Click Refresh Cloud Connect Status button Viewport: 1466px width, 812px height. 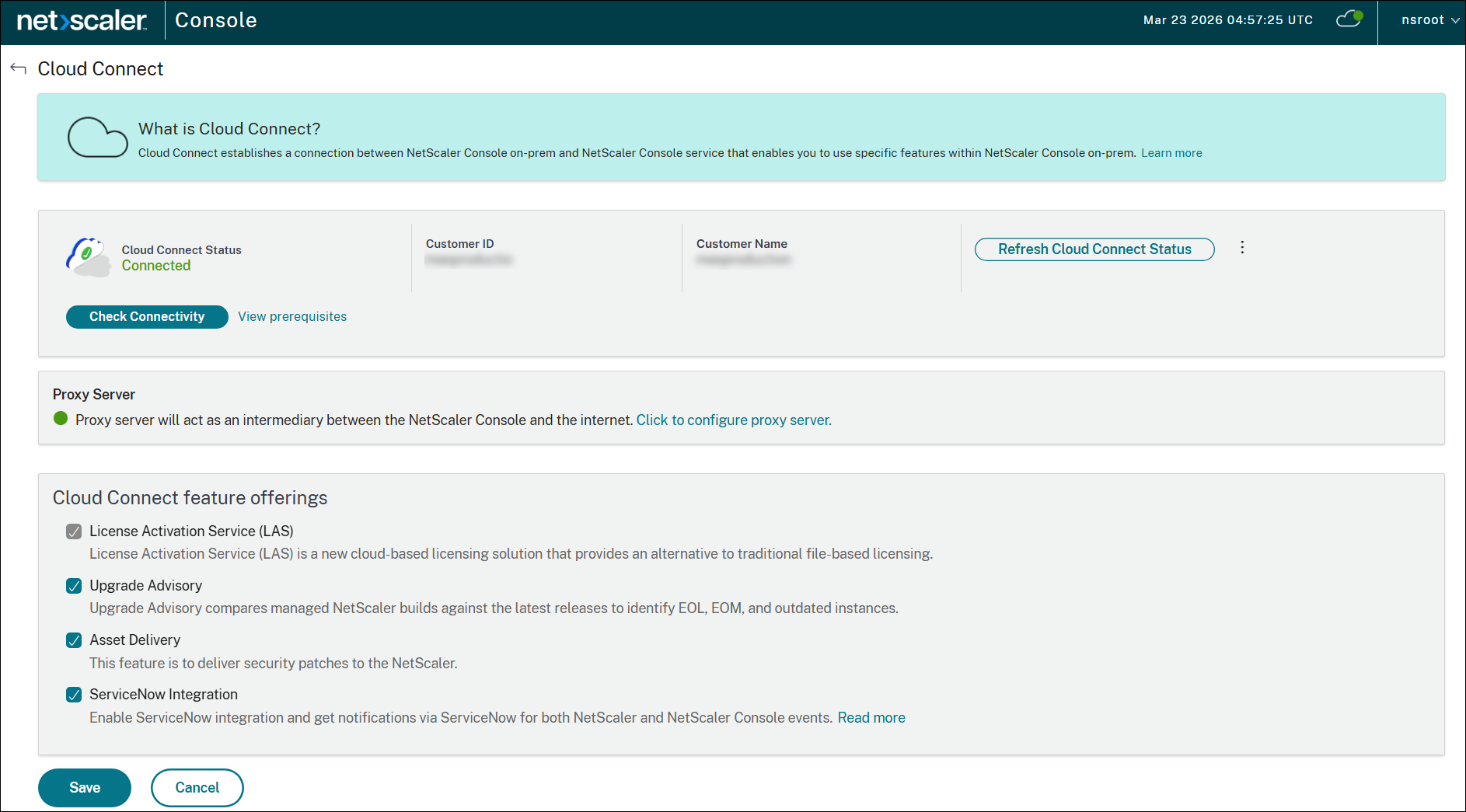pos(1094,249)
